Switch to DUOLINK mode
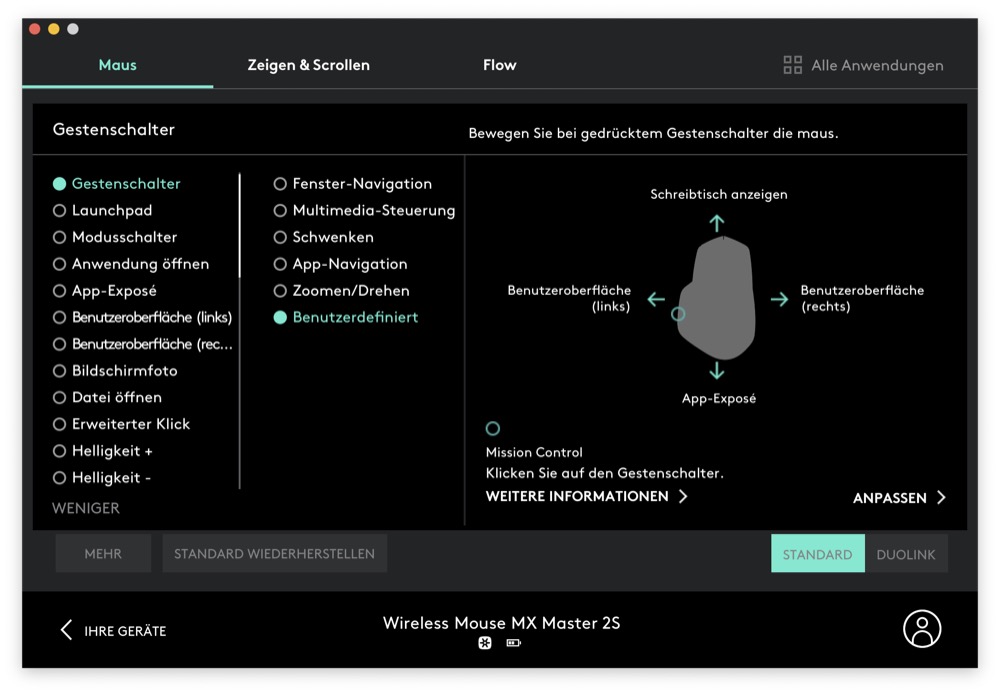 click(906, 554)
